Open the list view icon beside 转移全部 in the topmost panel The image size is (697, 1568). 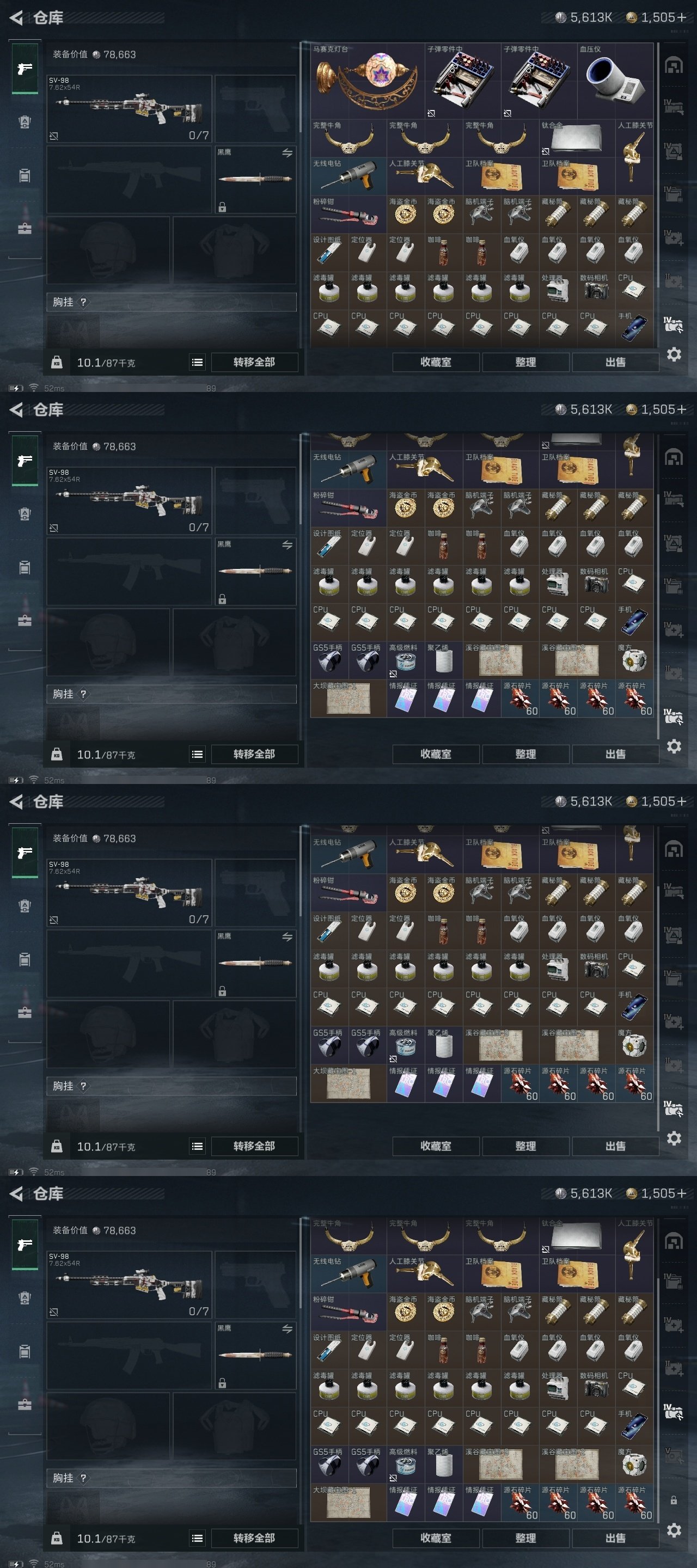pos(197,362)
